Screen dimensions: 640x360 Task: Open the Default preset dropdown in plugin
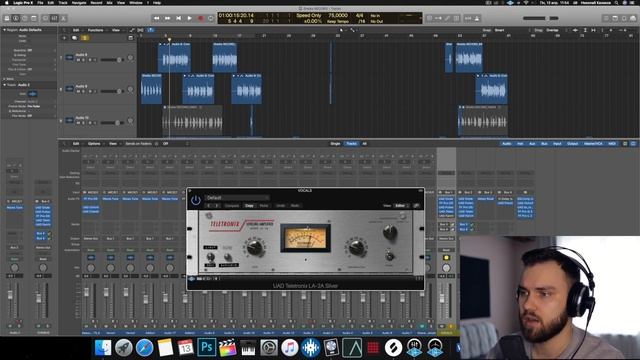click(237, 198)
